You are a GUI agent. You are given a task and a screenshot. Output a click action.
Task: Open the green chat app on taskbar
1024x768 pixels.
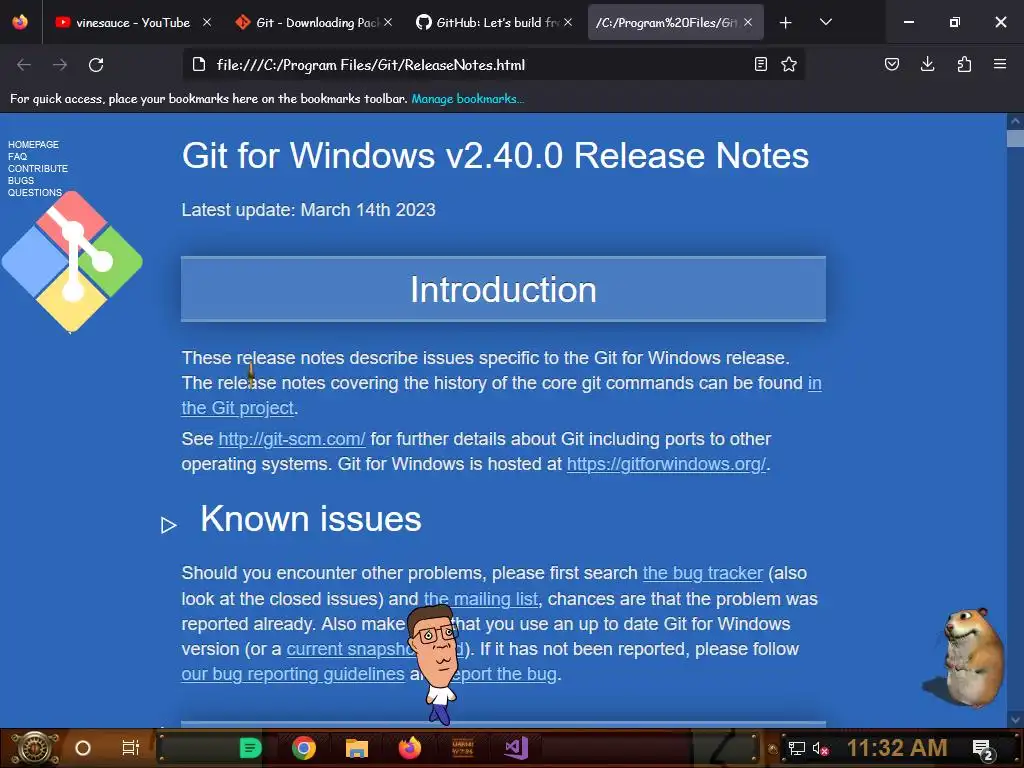pos(250,748)
